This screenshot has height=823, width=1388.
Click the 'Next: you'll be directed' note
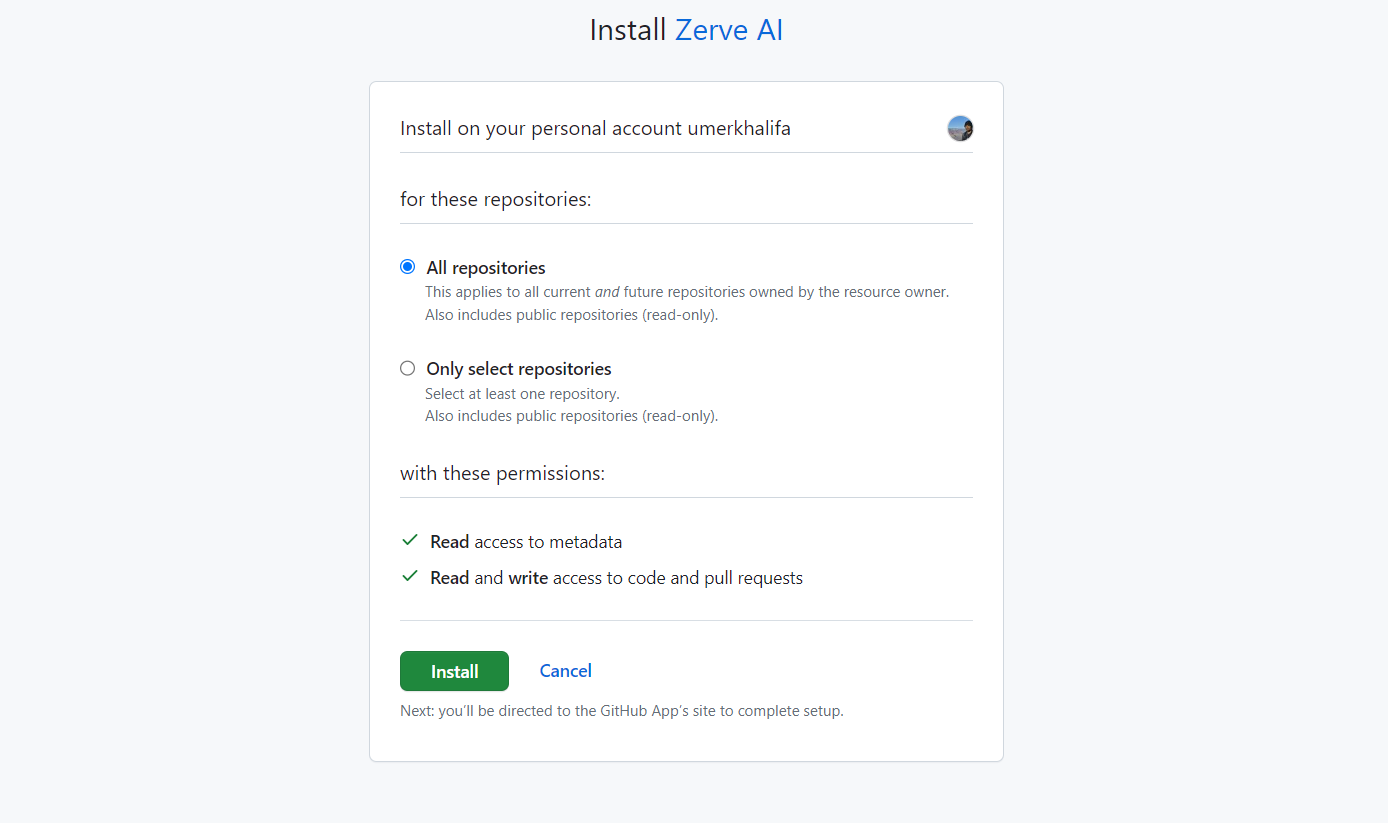pos(621,712)
